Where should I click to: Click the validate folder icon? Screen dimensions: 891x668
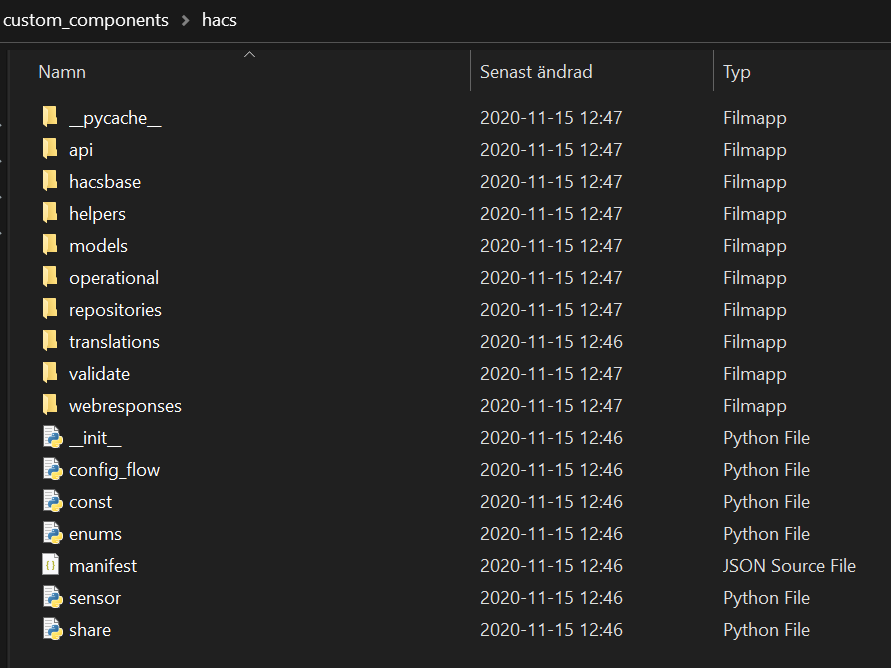50,373
